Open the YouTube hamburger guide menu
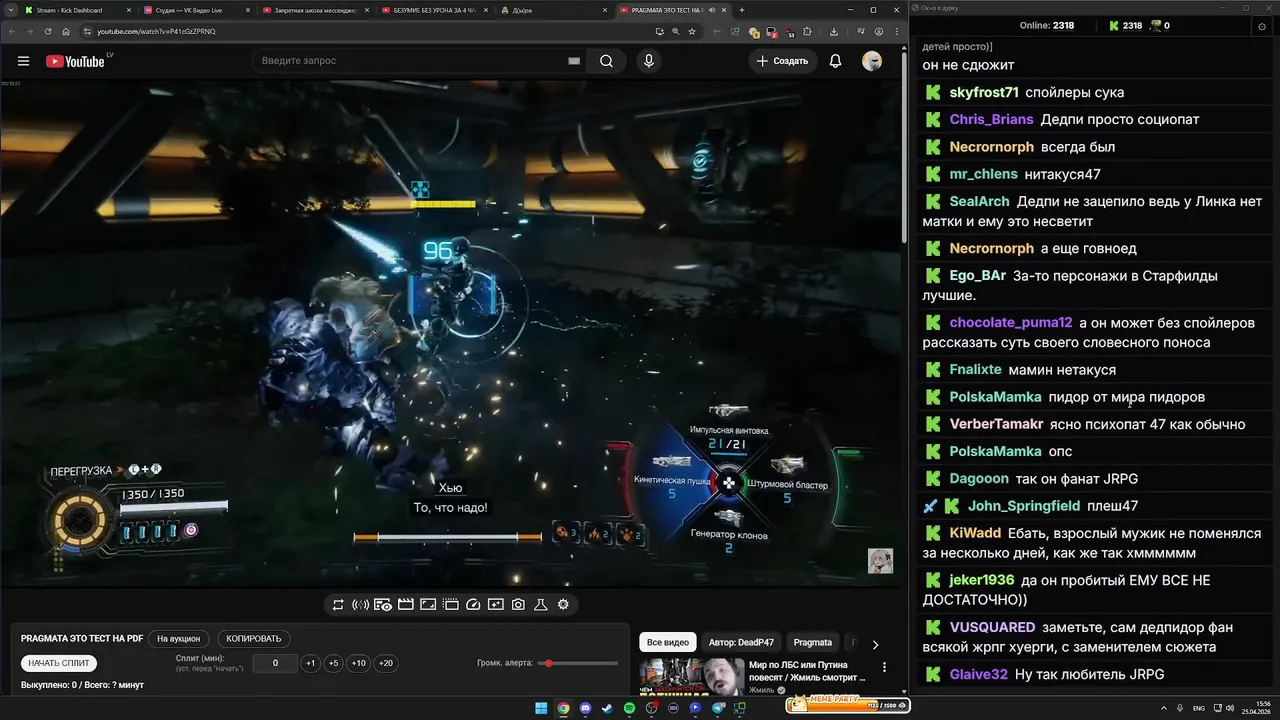The height and width of the screenshot is (720, 1280). point(23,61)
